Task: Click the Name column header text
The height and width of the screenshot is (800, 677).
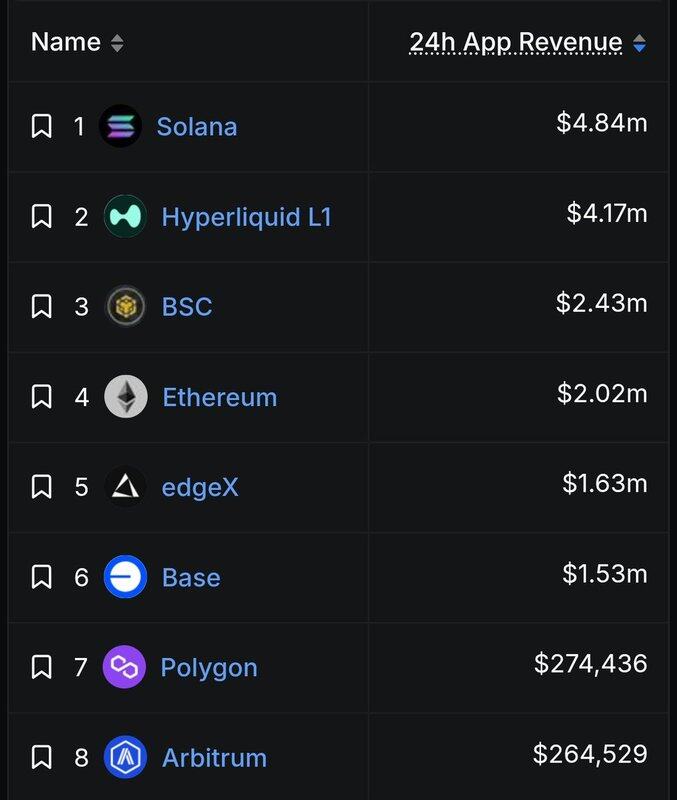Action: [x=66, y=42]
